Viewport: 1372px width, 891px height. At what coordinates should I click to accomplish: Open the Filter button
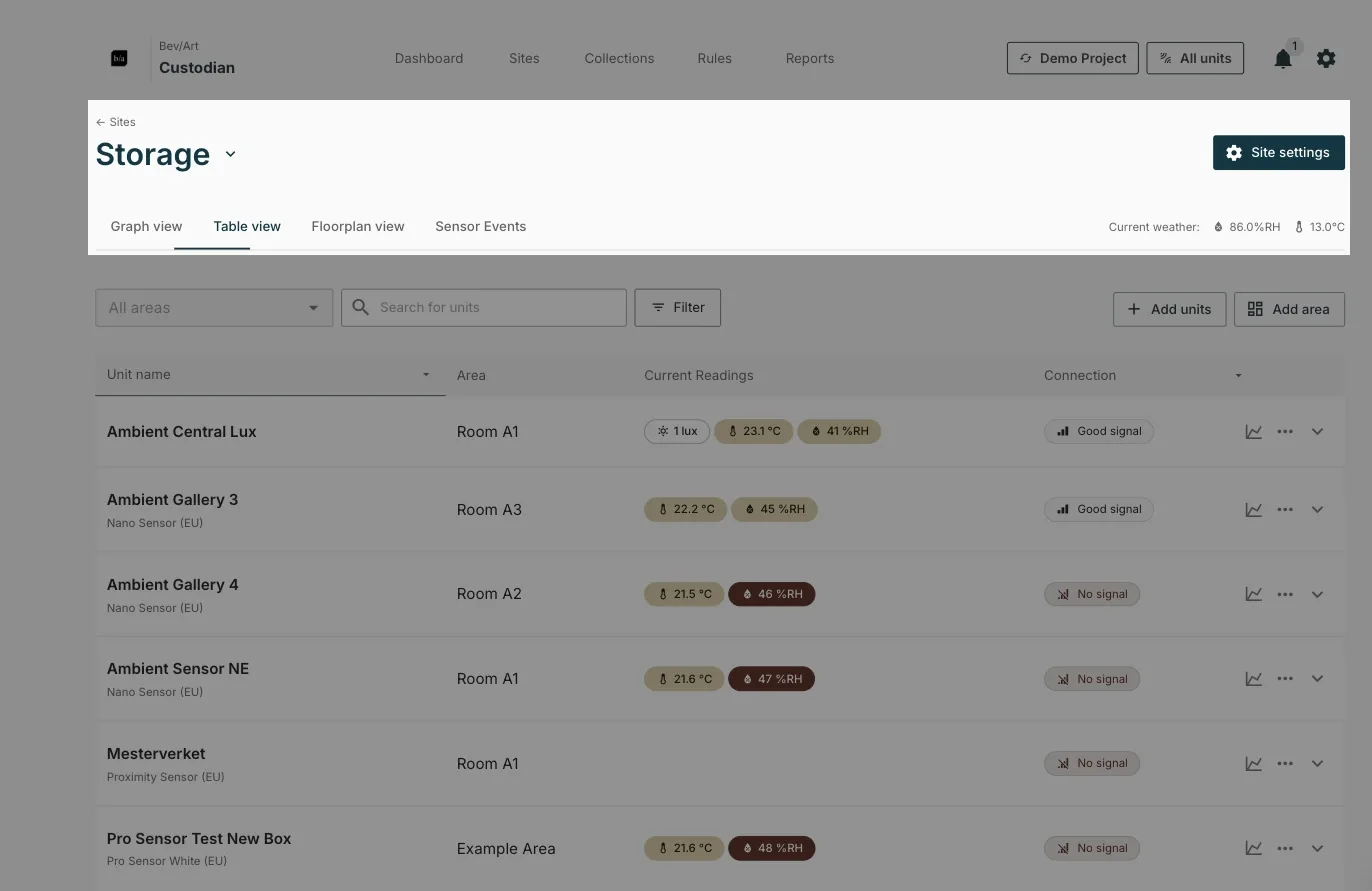tap(678, 308)
